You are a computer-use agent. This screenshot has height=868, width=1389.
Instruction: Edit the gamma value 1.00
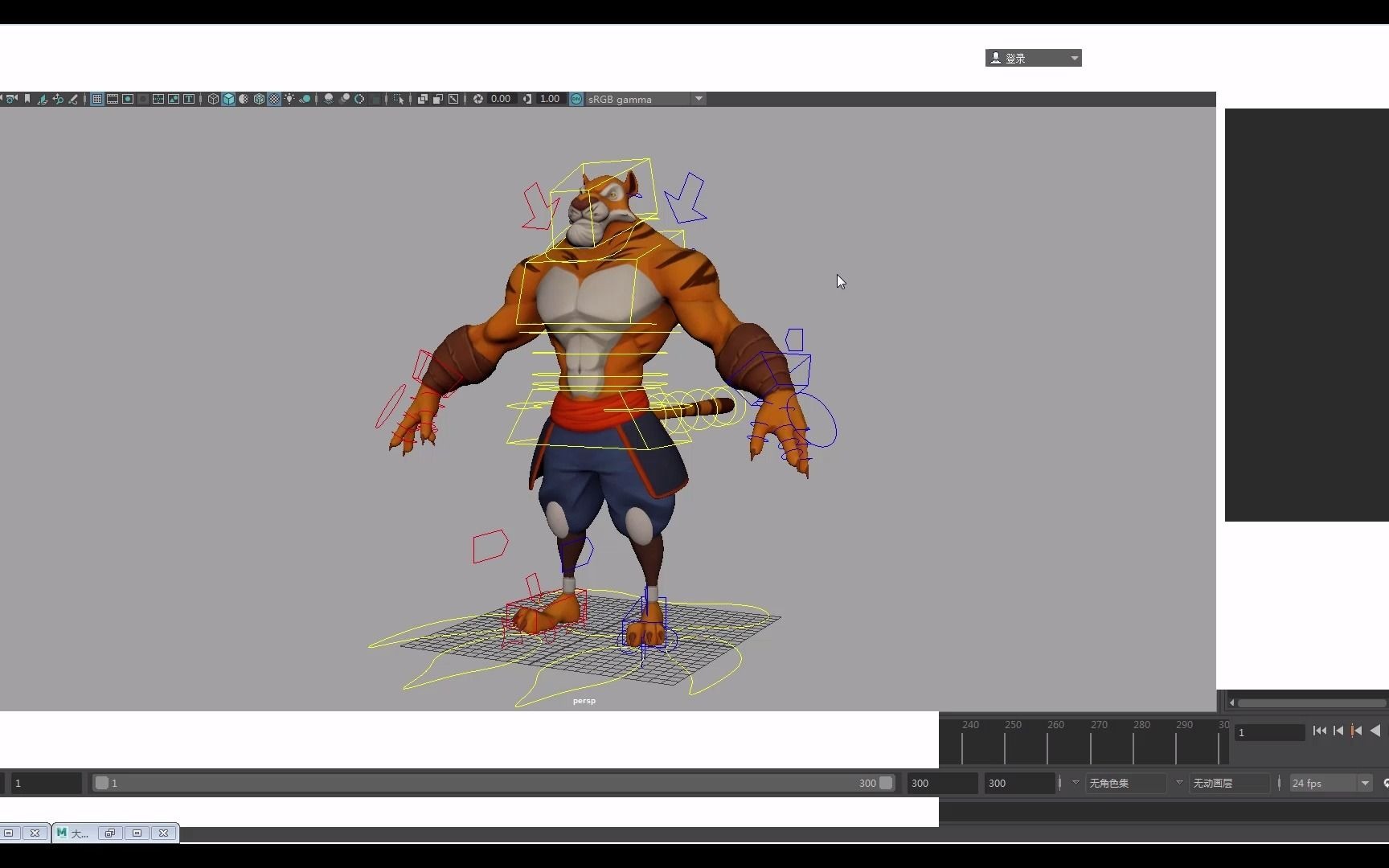click(550, 99)
